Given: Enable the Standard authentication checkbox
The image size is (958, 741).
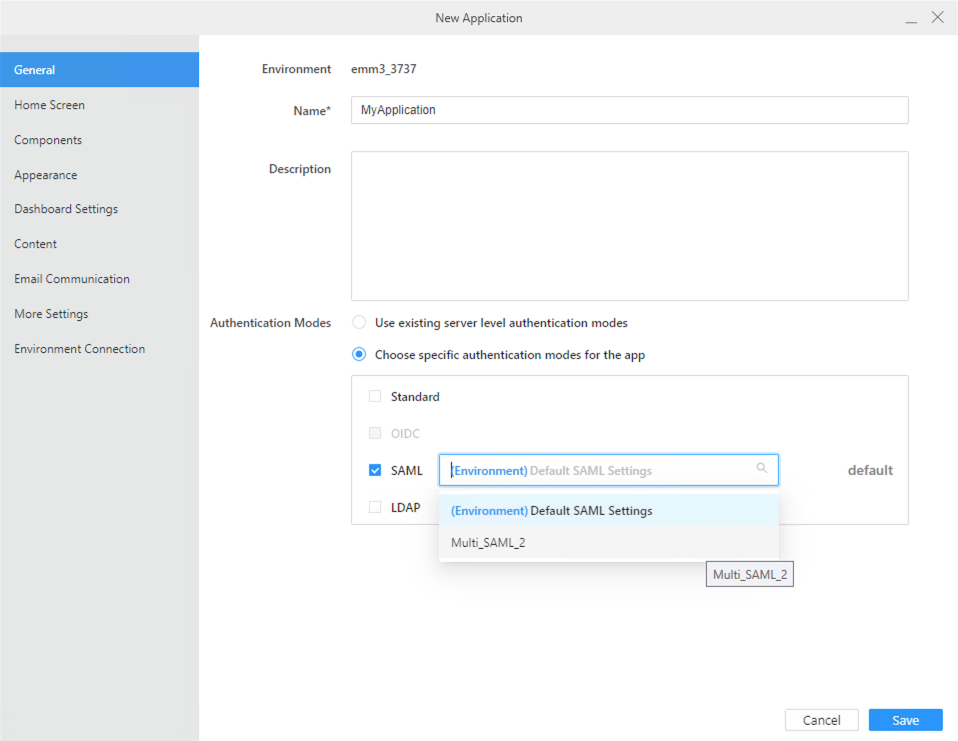Looking at the screenshot, I should point(375,396).
